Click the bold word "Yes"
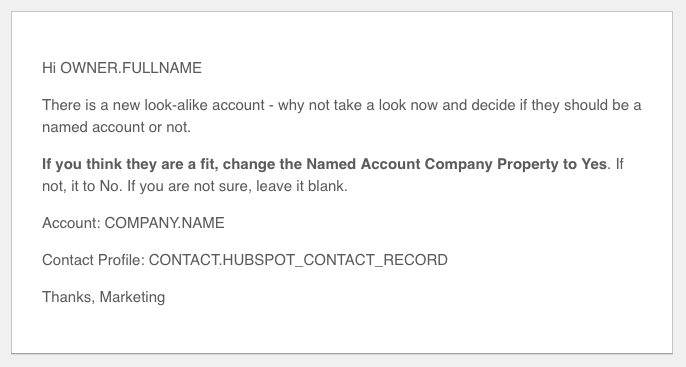686x367 pixels. [594, 164]
